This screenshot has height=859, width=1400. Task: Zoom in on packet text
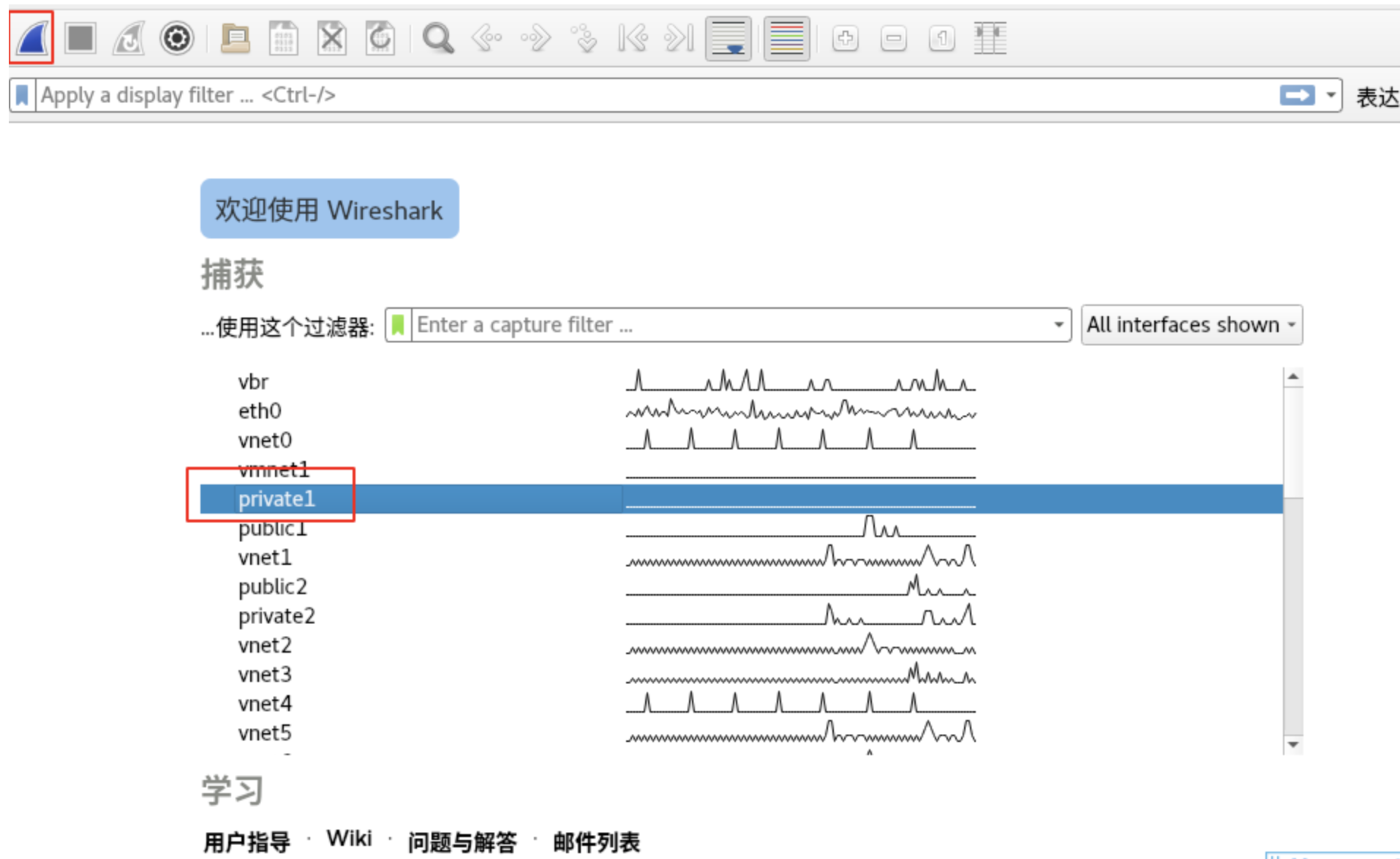tap(845, 37)
